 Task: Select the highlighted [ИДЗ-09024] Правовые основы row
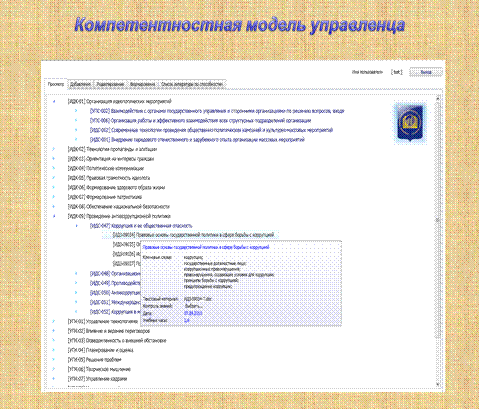[190, 235]
